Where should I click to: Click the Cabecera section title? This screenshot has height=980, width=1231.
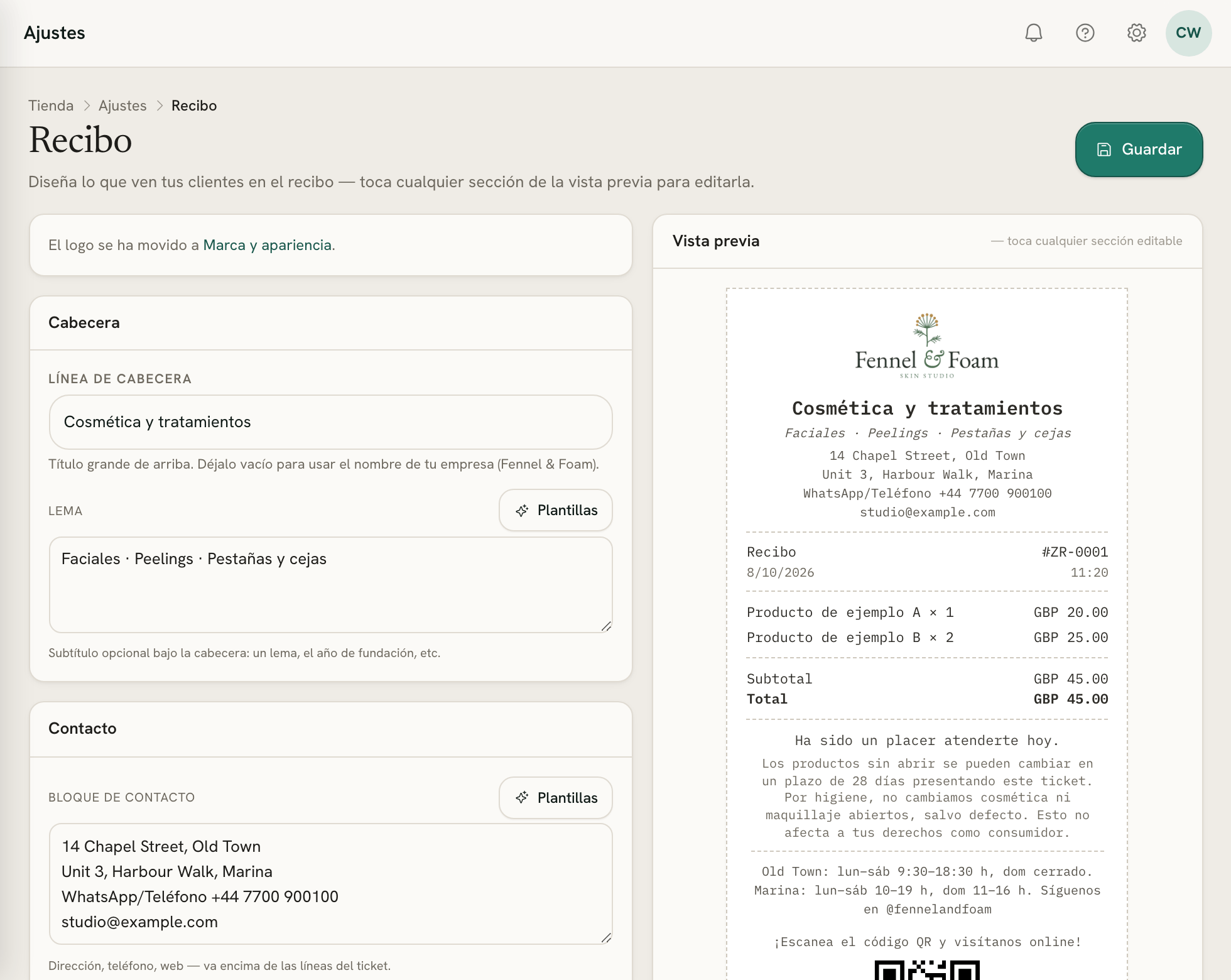click(84, 323)
